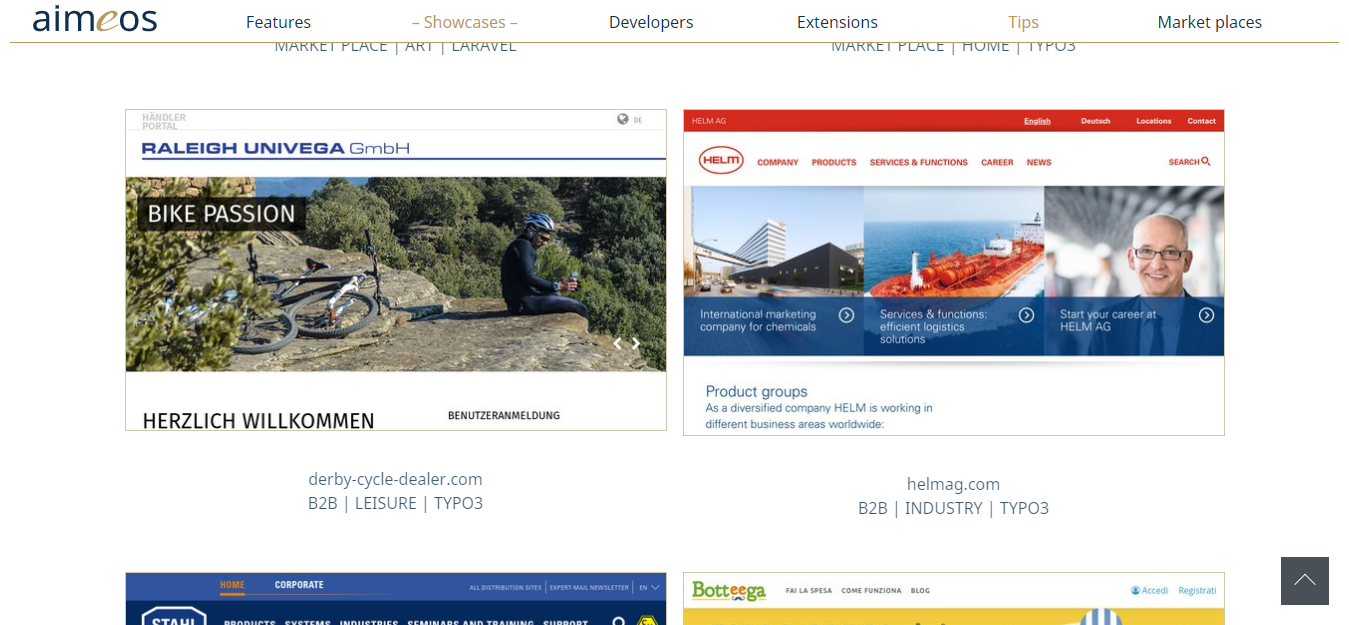Click the Accedi user icon link

pyautogui.click(x=1149, y=590)
